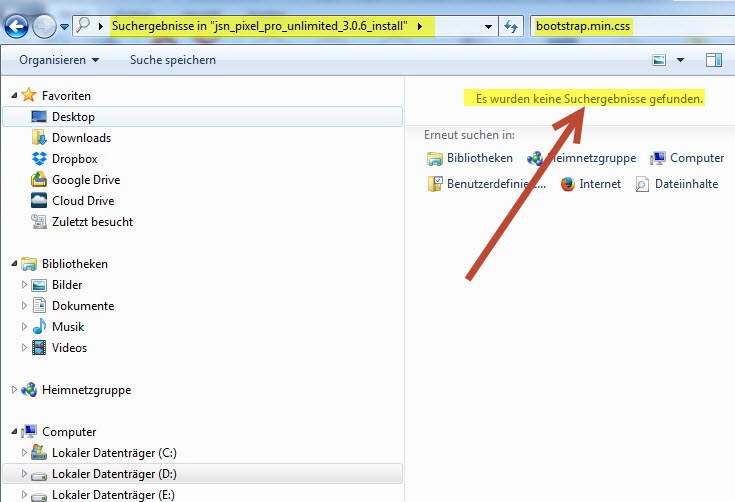Open Dropbox in Favoriten
735x502 pixels.
pyautogui.click(x=74, y=159)
